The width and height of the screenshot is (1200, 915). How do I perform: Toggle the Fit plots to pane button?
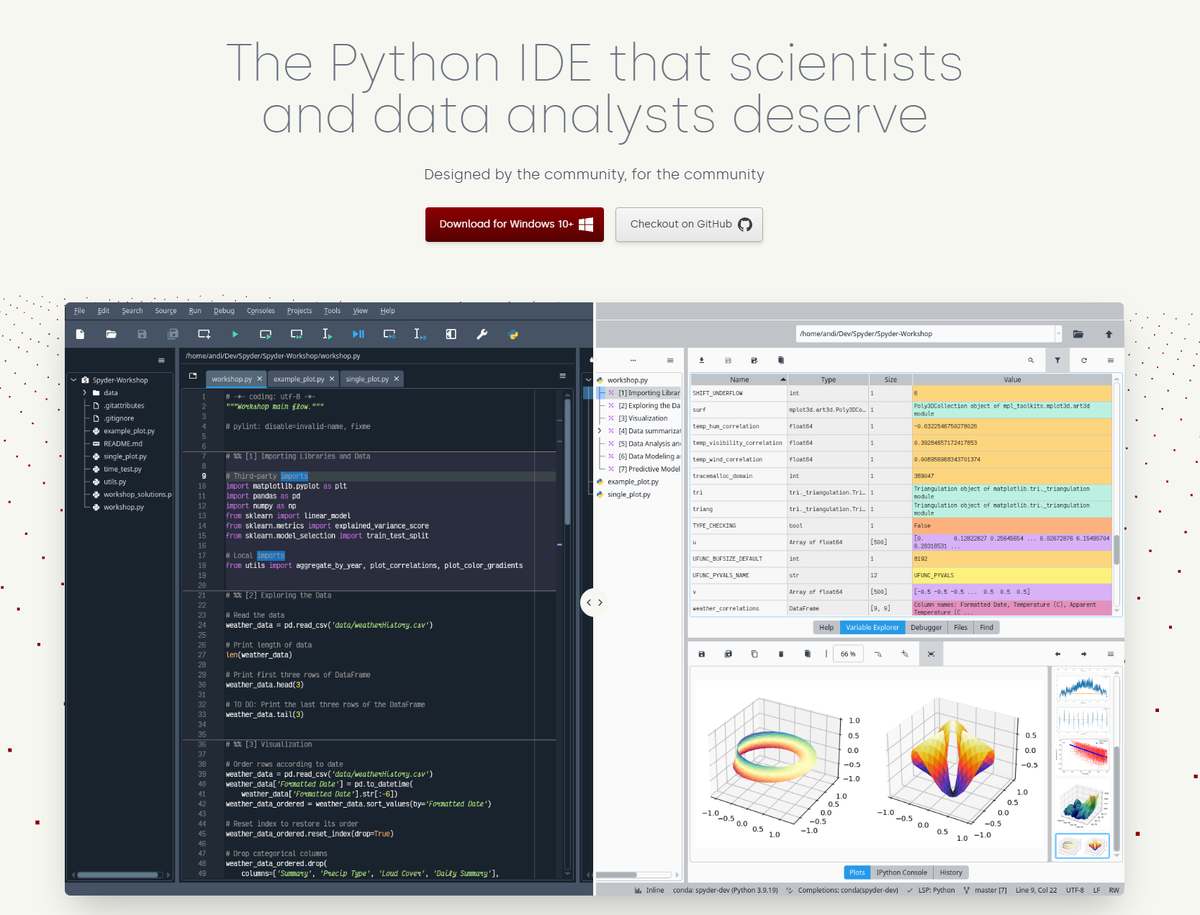(x=931, y=654)
